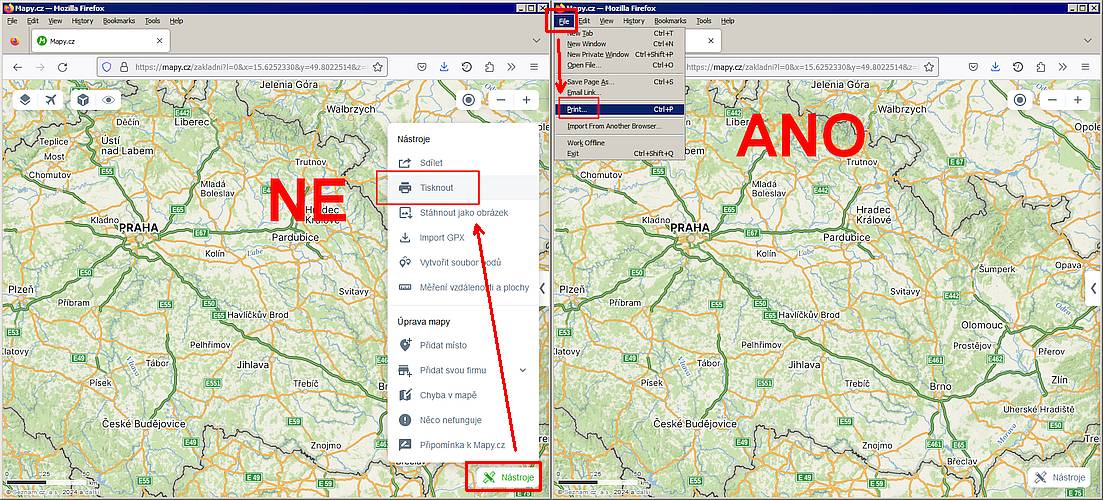Screen dimensions: 1103x500
Task: Open Pocket save icon in right window
Action: click(x=973, y=67)
